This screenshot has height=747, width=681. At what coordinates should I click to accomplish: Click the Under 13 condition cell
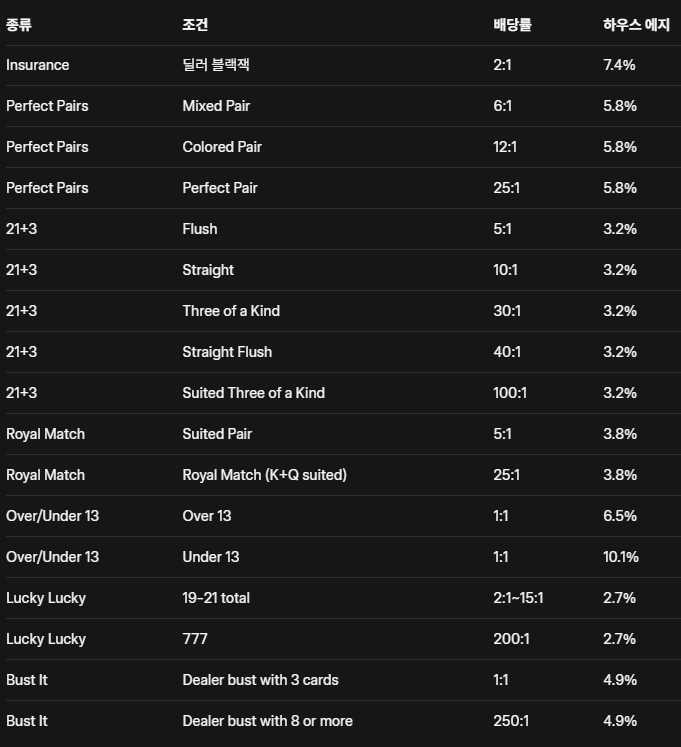click(211, 557)
